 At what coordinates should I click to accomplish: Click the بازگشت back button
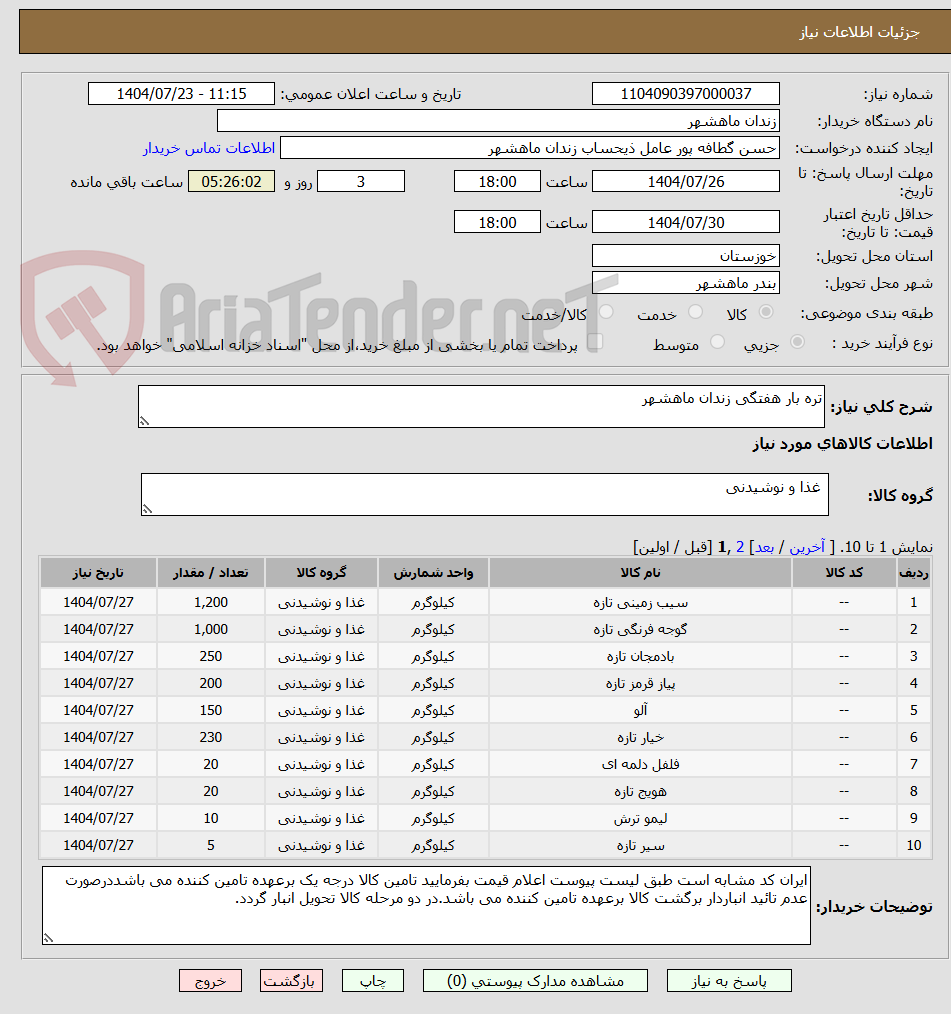291,981
